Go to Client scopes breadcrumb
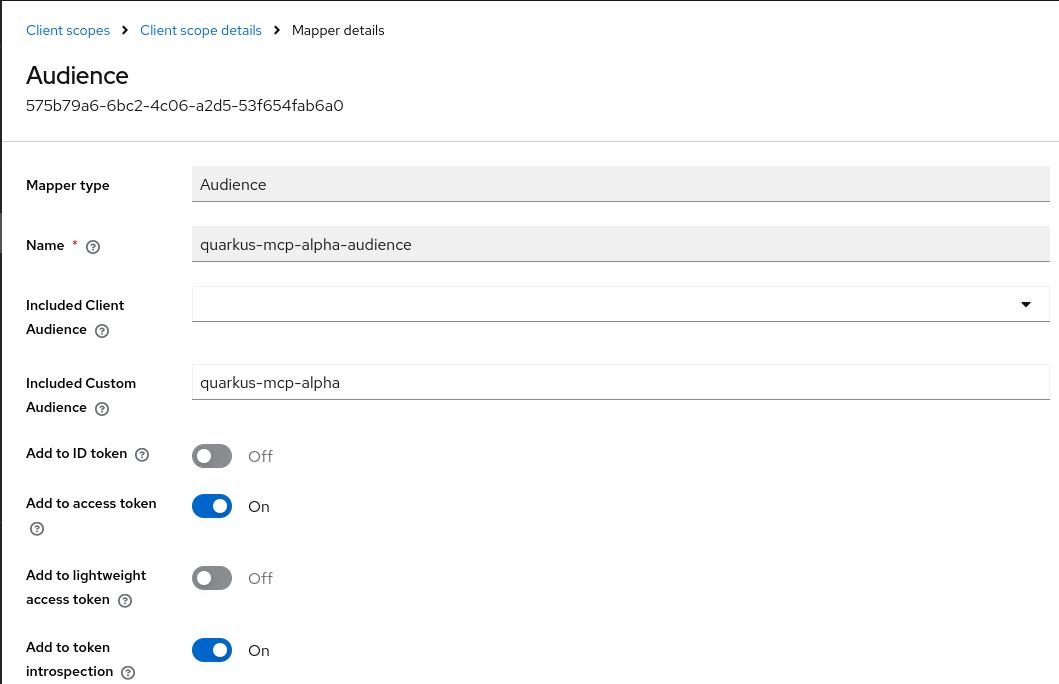This screenshot has width=1059, height=684. coord(68,30)
